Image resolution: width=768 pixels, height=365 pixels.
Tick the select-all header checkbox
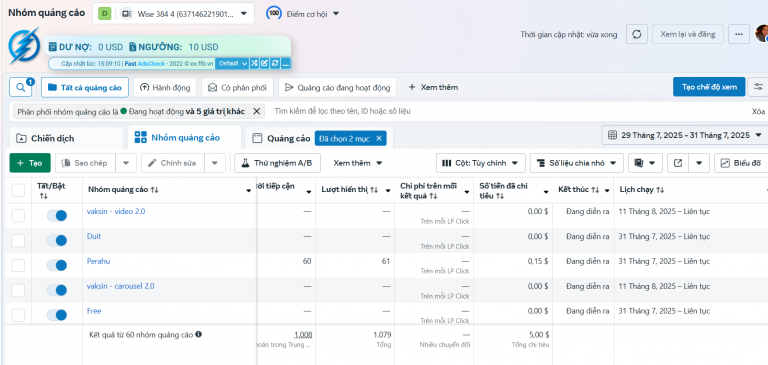[x=18, y=190]
